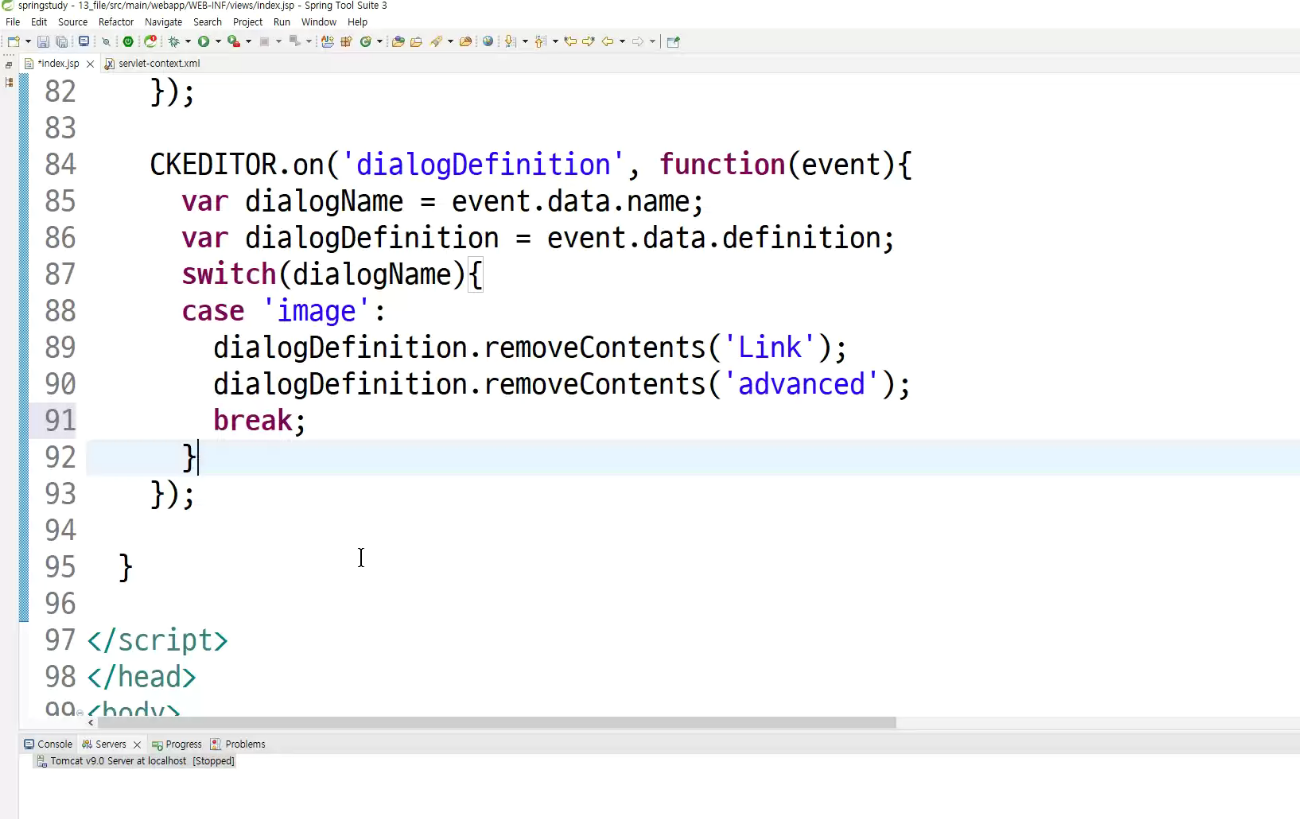The height and width of the screenshot is (819, 1300).
Task: Open the Refactor menu
Action: (x=116, y=22)
